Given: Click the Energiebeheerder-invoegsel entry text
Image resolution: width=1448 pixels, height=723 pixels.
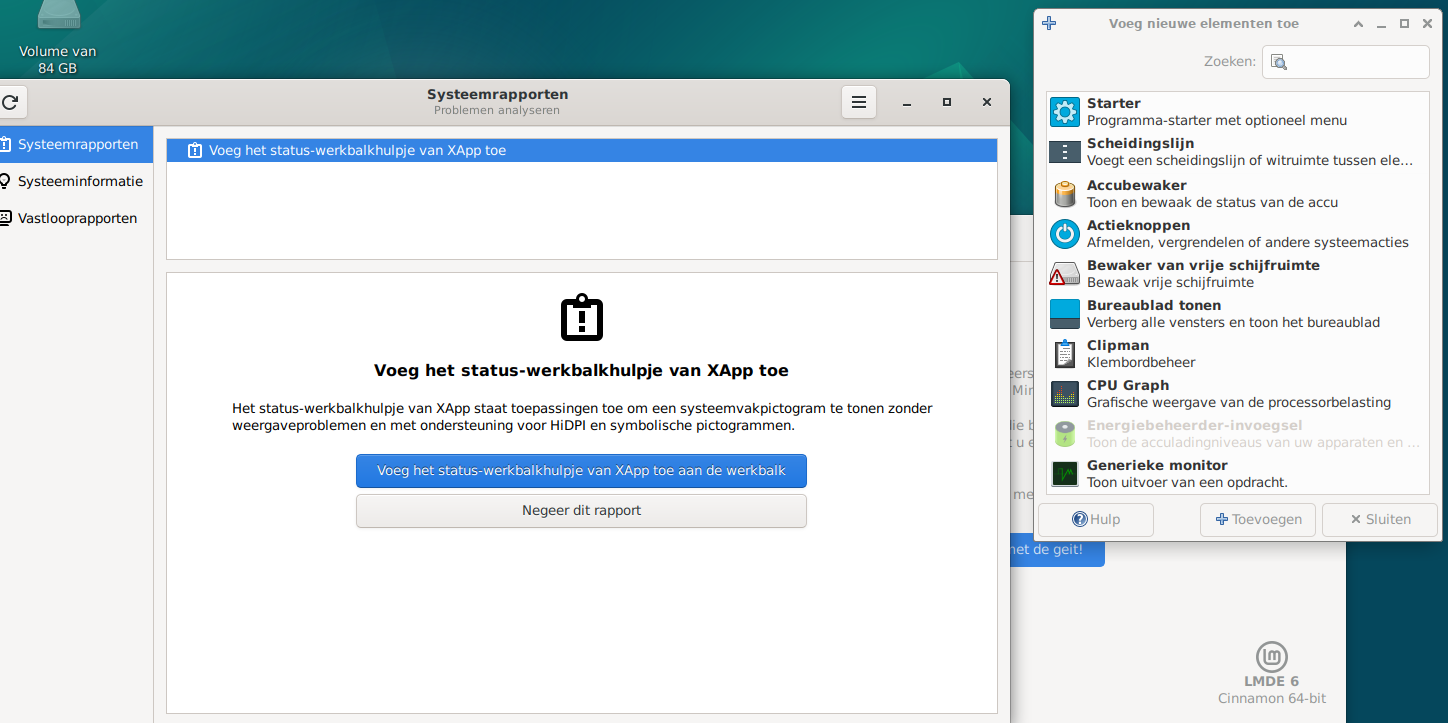Looking at the screenshot, I should 1253,433.
